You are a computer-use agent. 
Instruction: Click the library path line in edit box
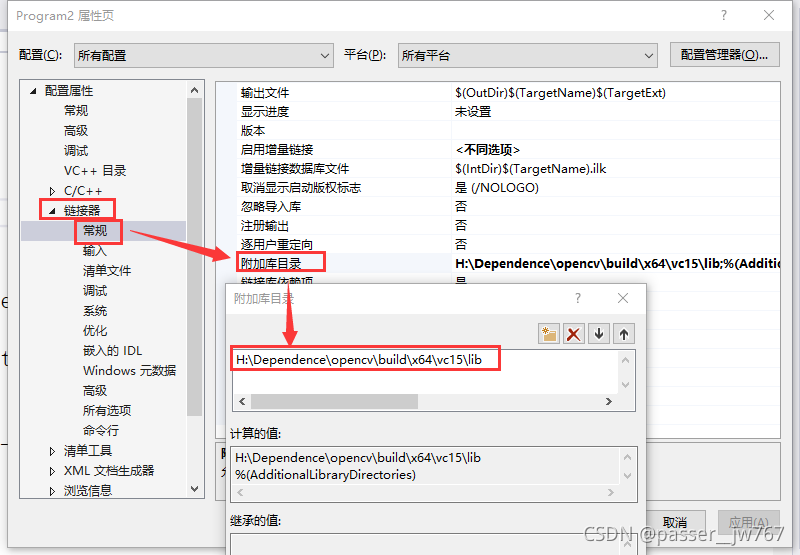click(x=359, y=360)
